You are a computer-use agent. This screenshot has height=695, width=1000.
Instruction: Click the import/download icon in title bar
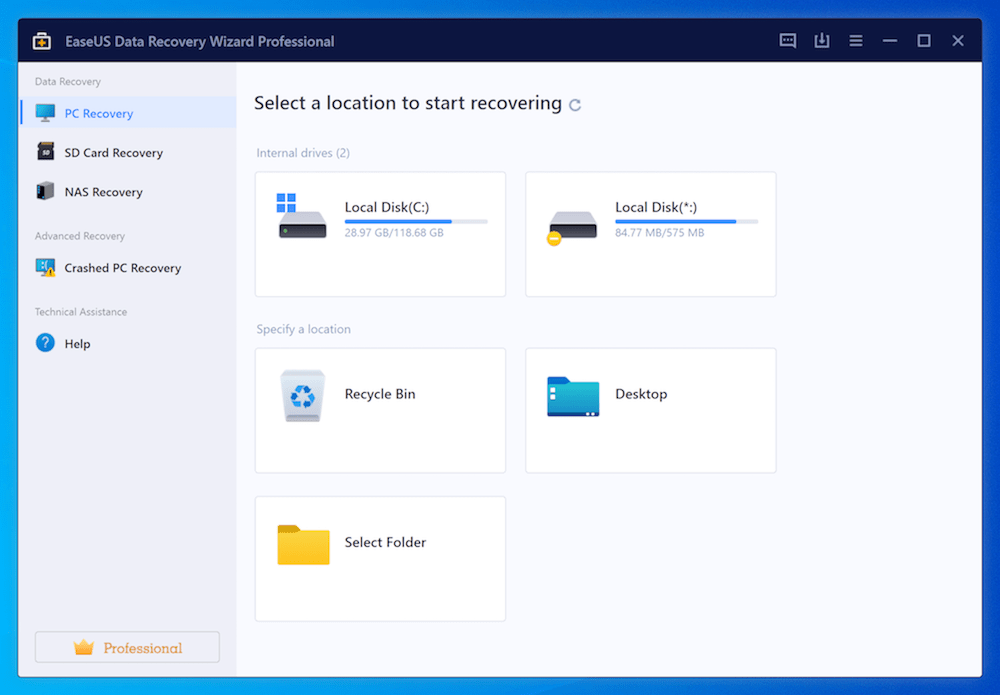[x=822, y=41]
